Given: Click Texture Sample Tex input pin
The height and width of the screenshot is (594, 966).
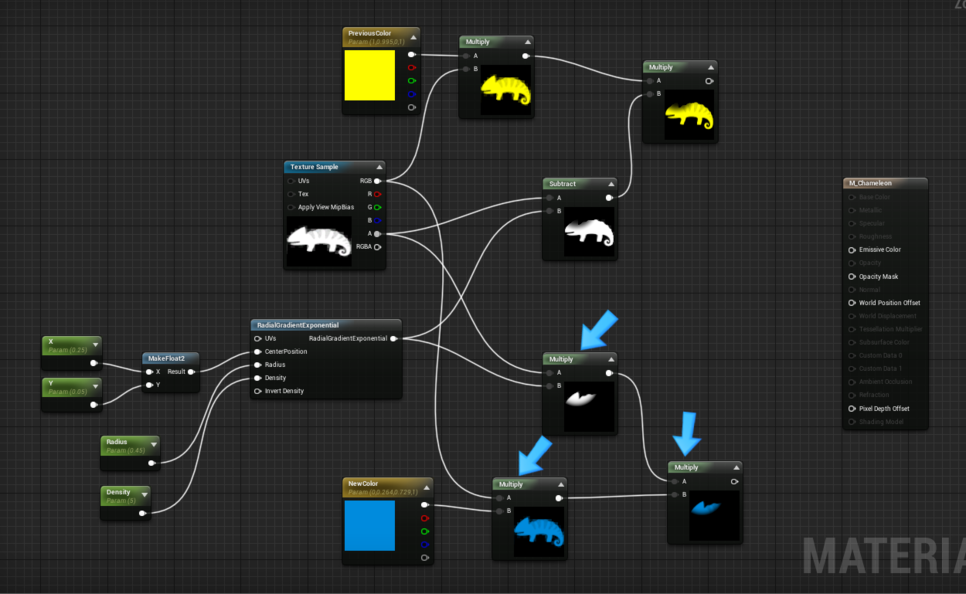Looking at the screenshot, I should tap(291, 194).
